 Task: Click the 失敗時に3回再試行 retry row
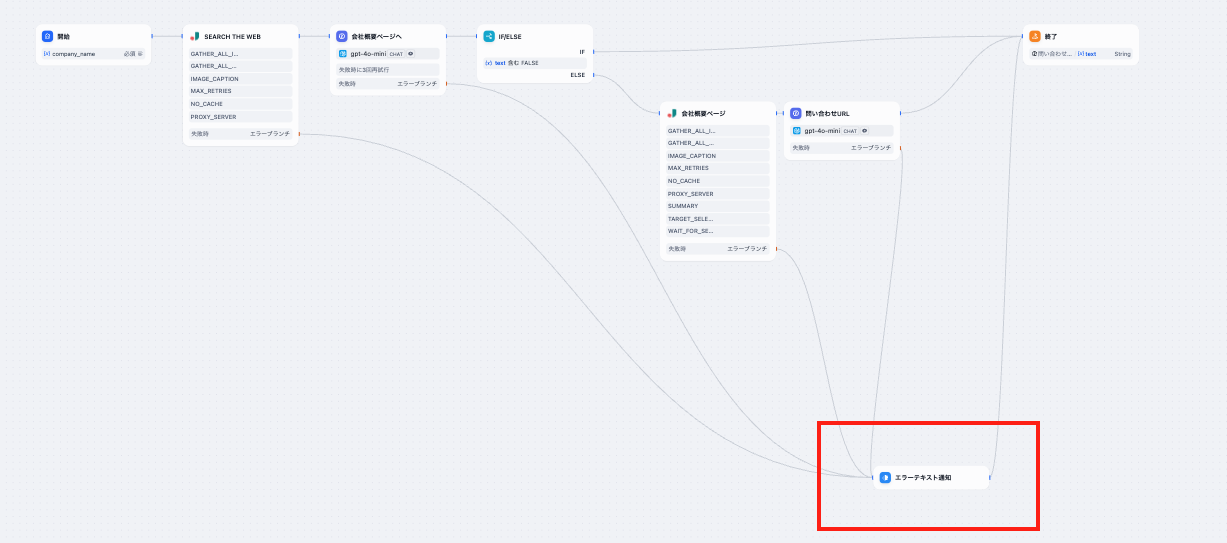(387, 69)
